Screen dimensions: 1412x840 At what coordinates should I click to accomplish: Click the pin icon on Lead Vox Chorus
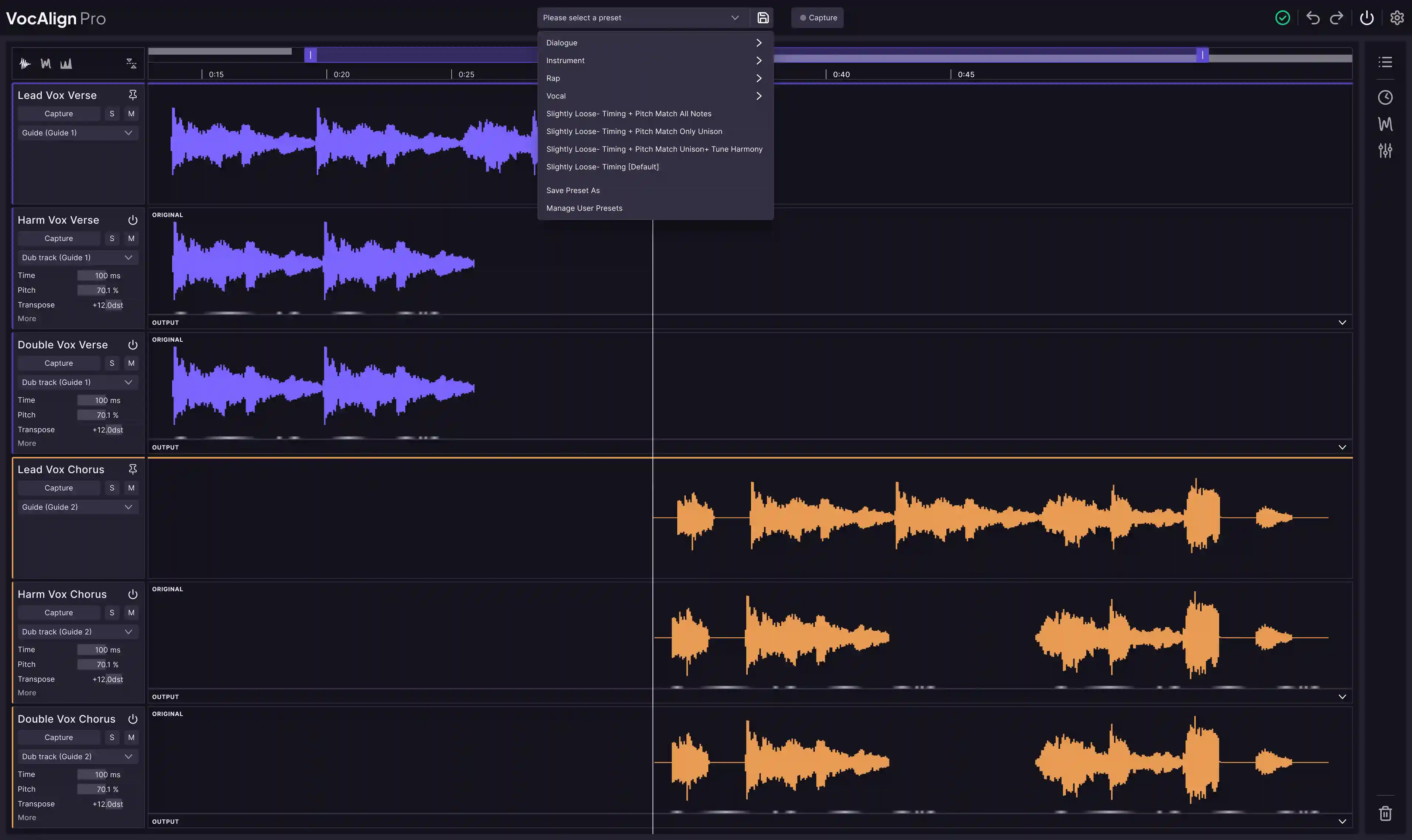point(133,469)
